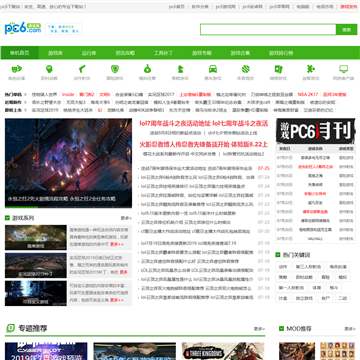Open the 冒险游戏 shield category icon
The image size is (360, 360).
click(115, 69)
